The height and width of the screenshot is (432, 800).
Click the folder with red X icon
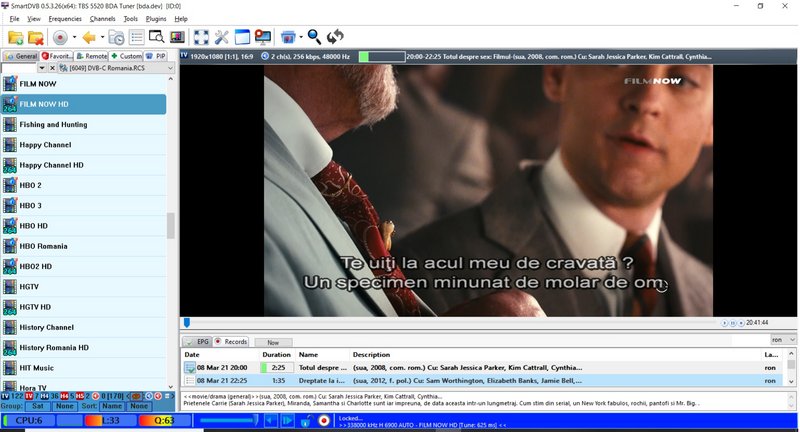pyautogui.click(x=36, y=37)
